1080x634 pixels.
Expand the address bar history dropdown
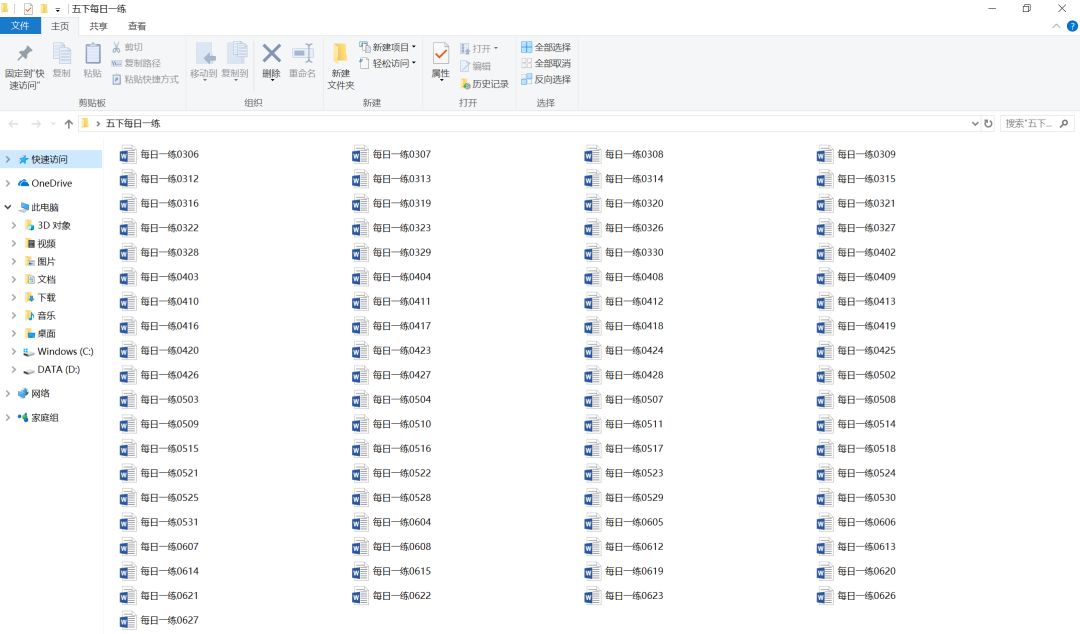[975, 123]
